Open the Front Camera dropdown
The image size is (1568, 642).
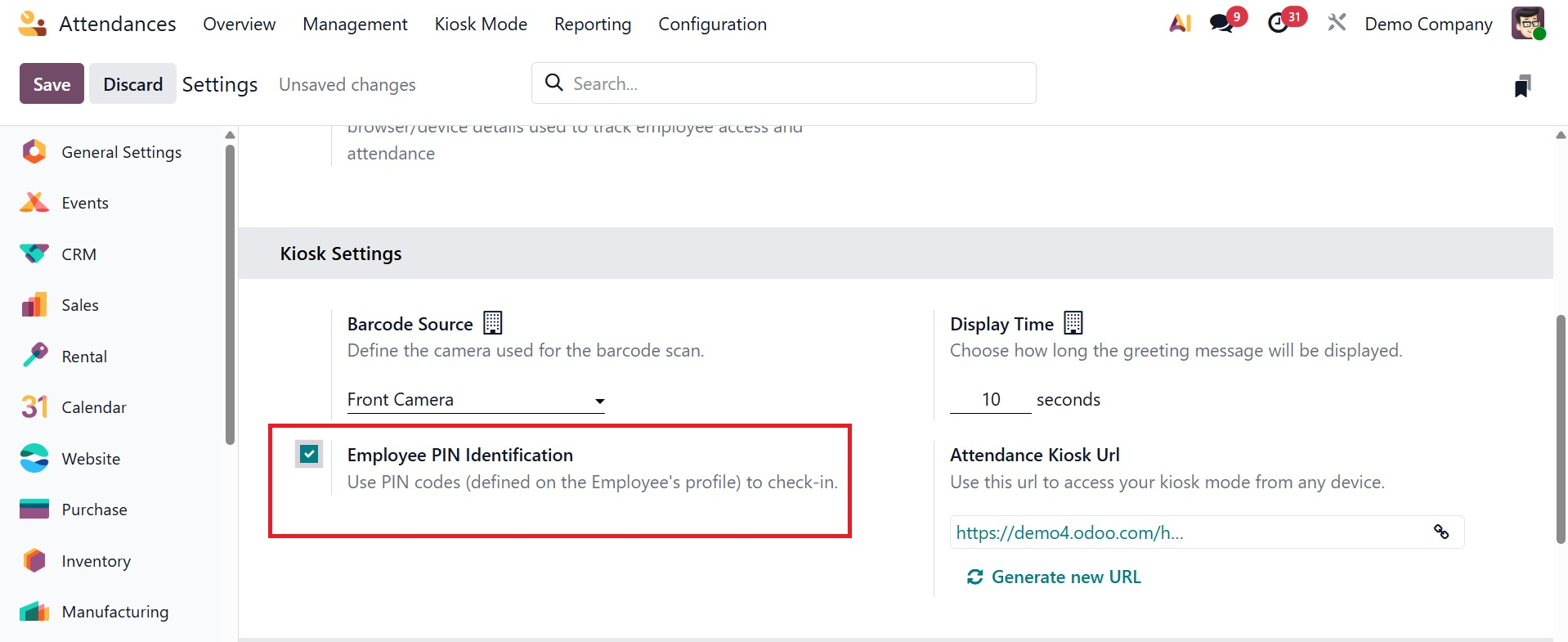(476, 400)
